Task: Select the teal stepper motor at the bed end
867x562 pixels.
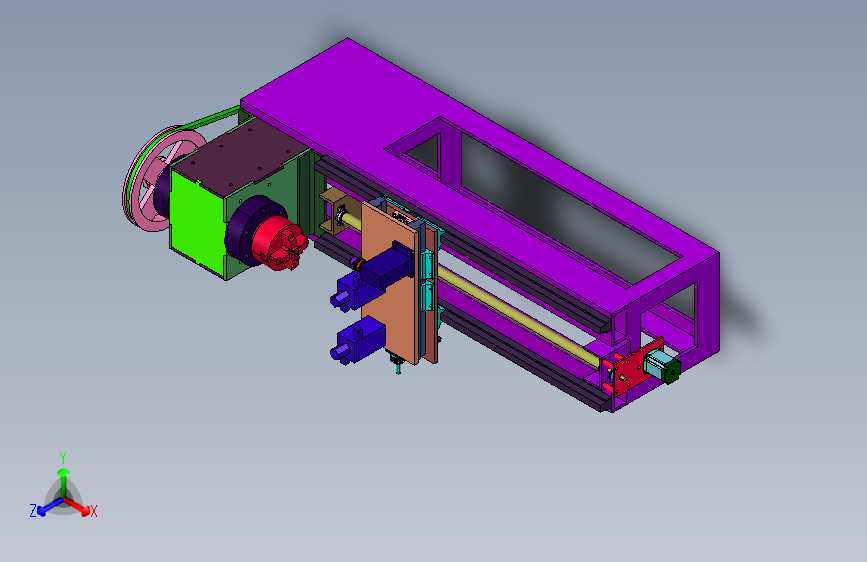Action: click(662, 367)
